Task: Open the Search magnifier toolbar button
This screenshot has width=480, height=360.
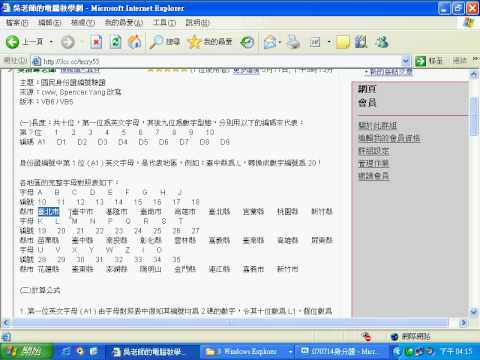Action: tap(164, 42)
